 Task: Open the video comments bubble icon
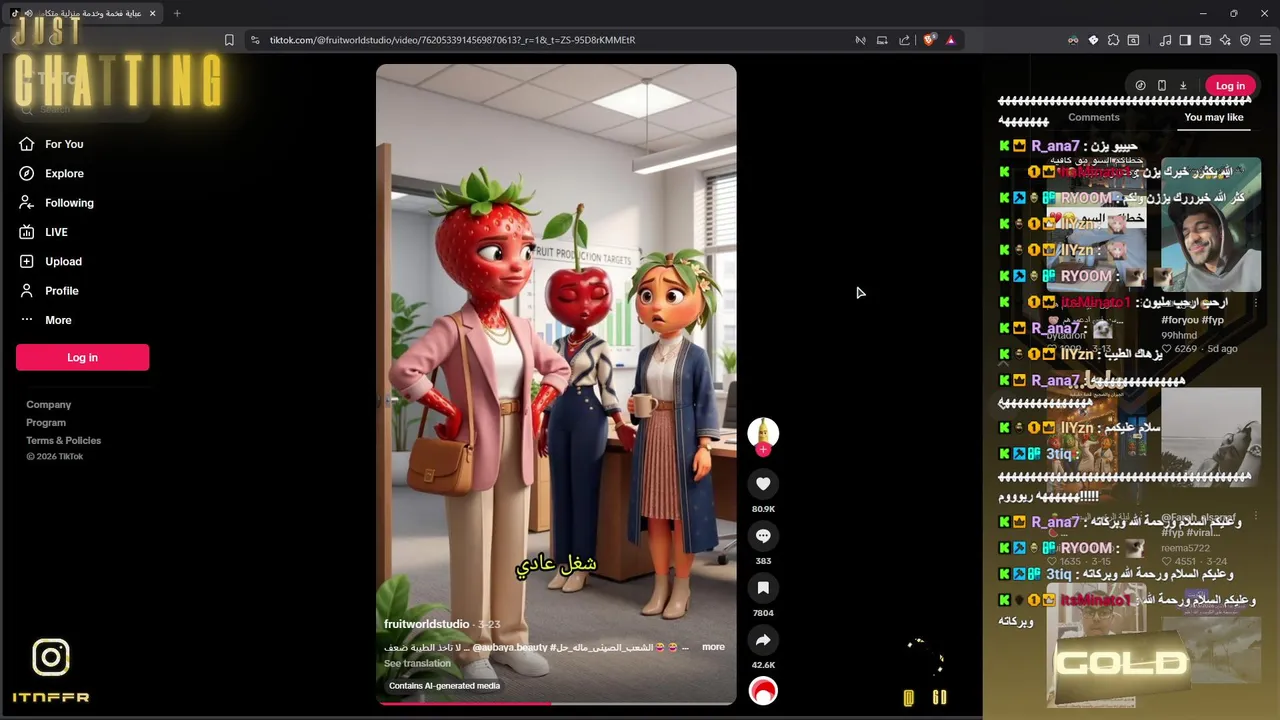pyautogui.click(x=763, y=536)
